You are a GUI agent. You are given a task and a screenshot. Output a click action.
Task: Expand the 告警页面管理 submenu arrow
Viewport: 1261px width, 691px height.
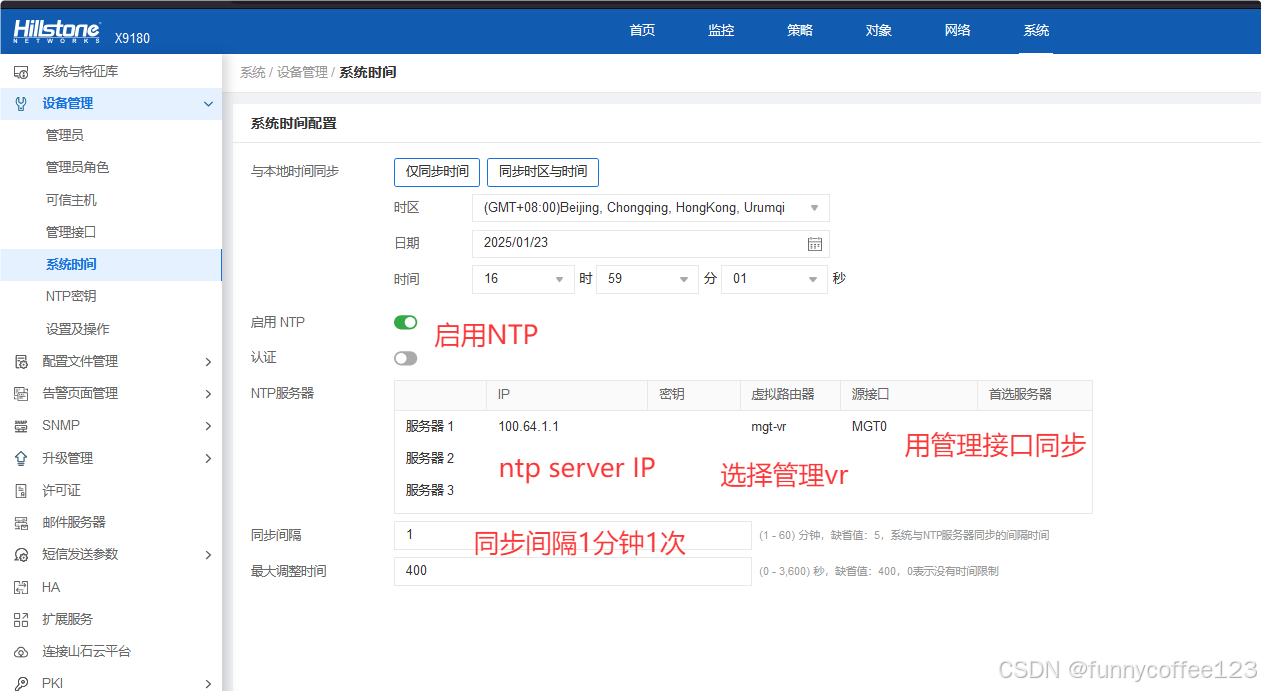click(208, 394)
